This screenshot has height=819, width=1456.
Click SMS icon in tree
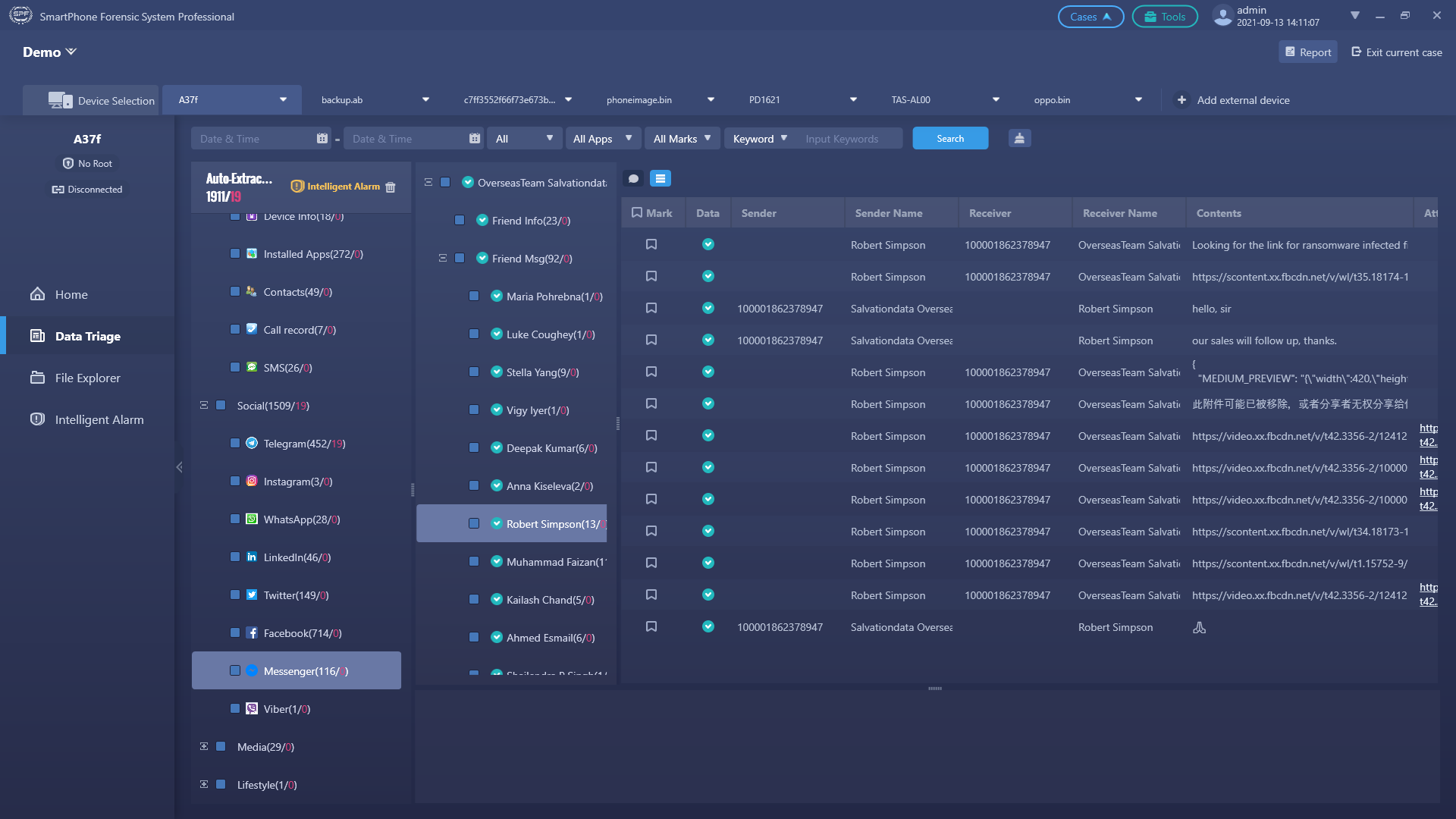(x=252, y=368)
